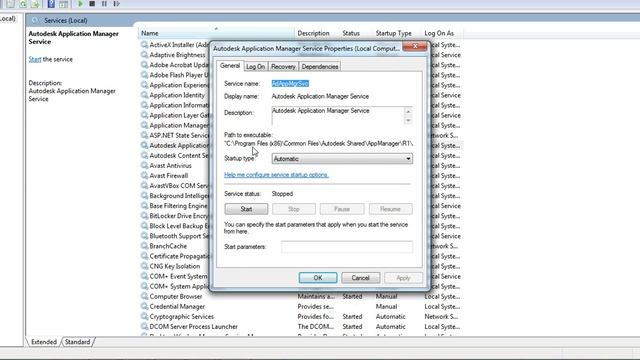640x360 pixels.
Task: Click the blue Help icon in toolbar
Action: [x=51, y=4]
